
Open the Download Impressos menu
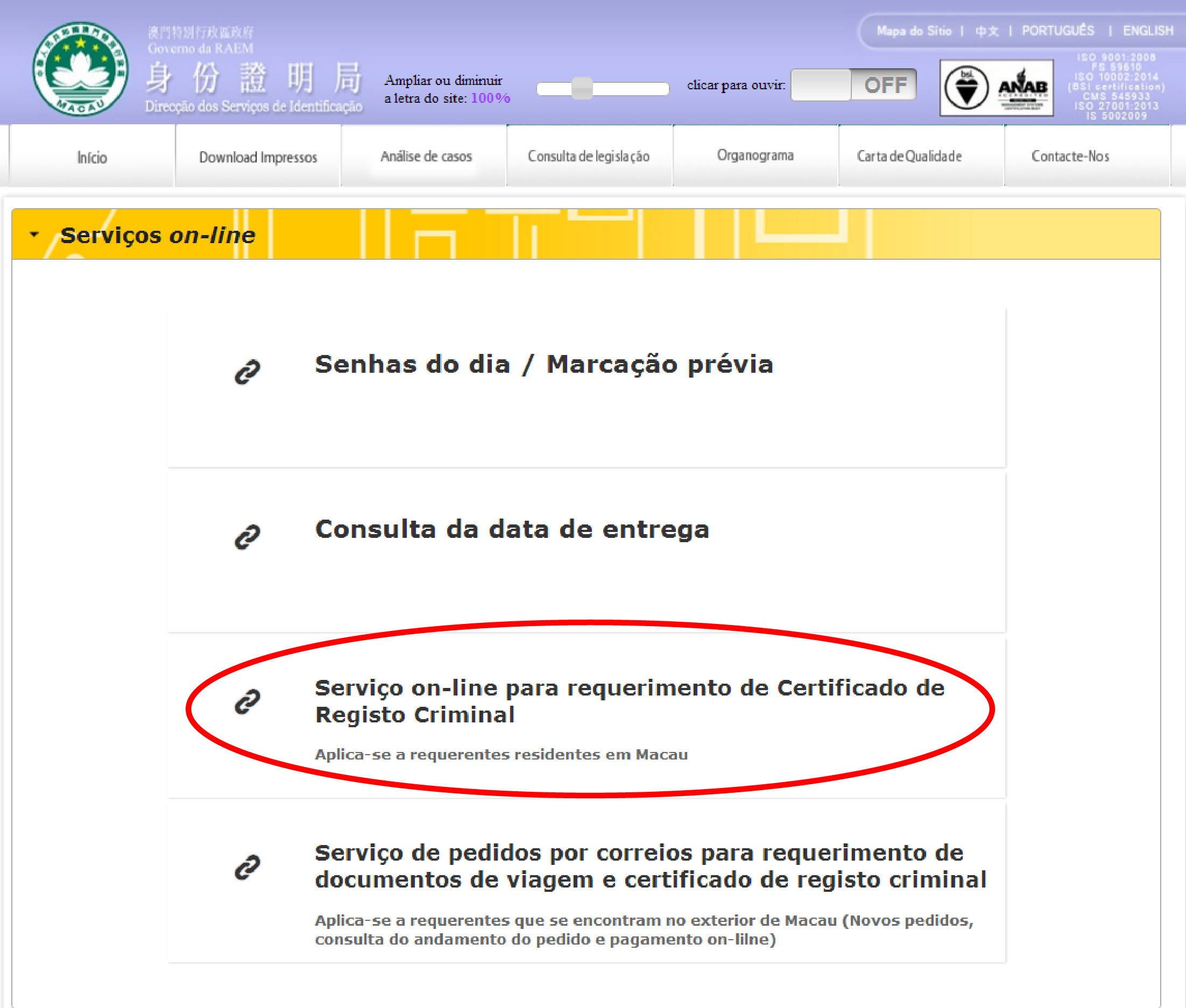[258, 157]
